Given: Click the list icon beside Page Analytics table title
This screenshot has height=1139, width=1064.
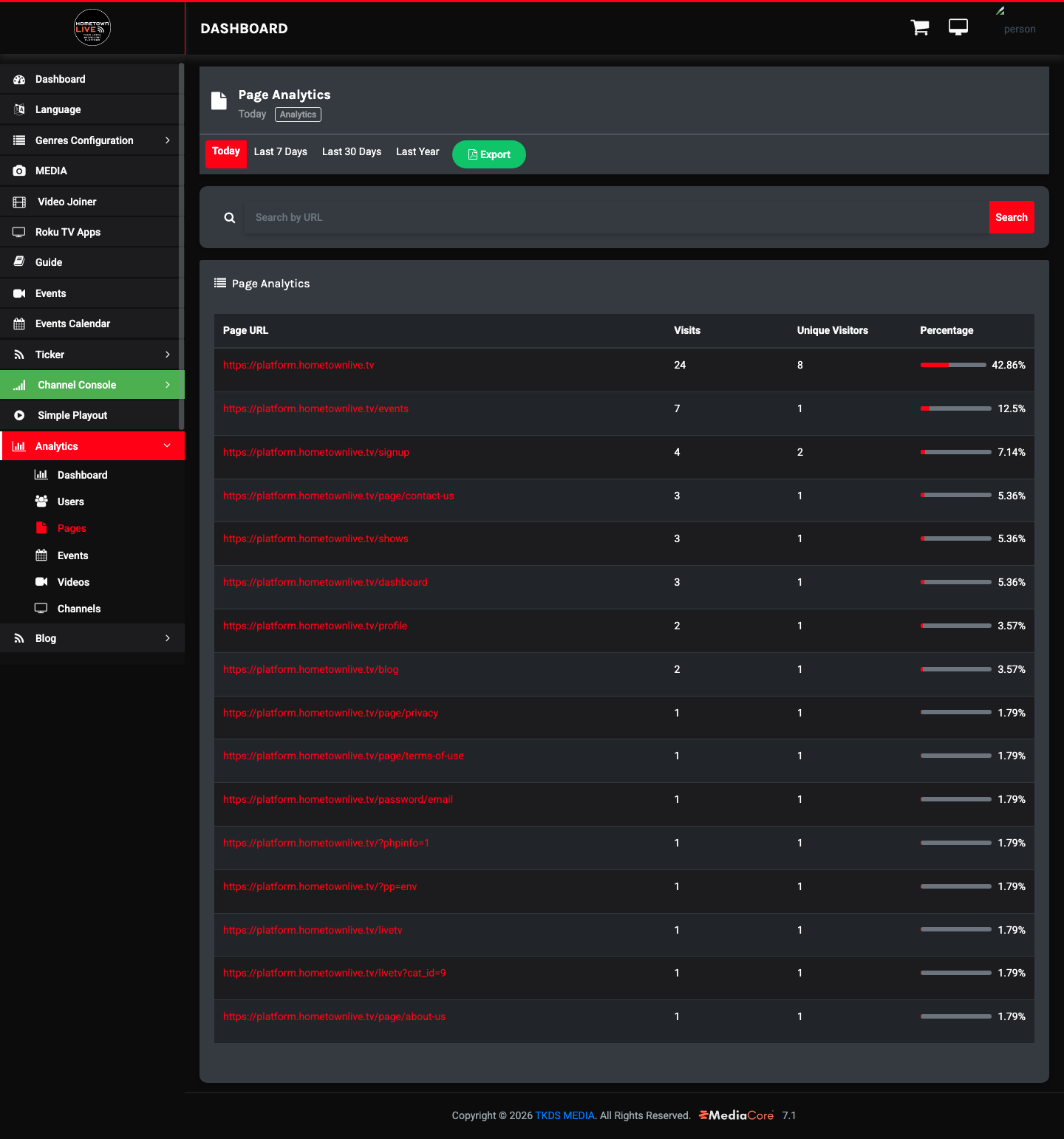Looking at the screenshot, I should click(x=220, y=283).
